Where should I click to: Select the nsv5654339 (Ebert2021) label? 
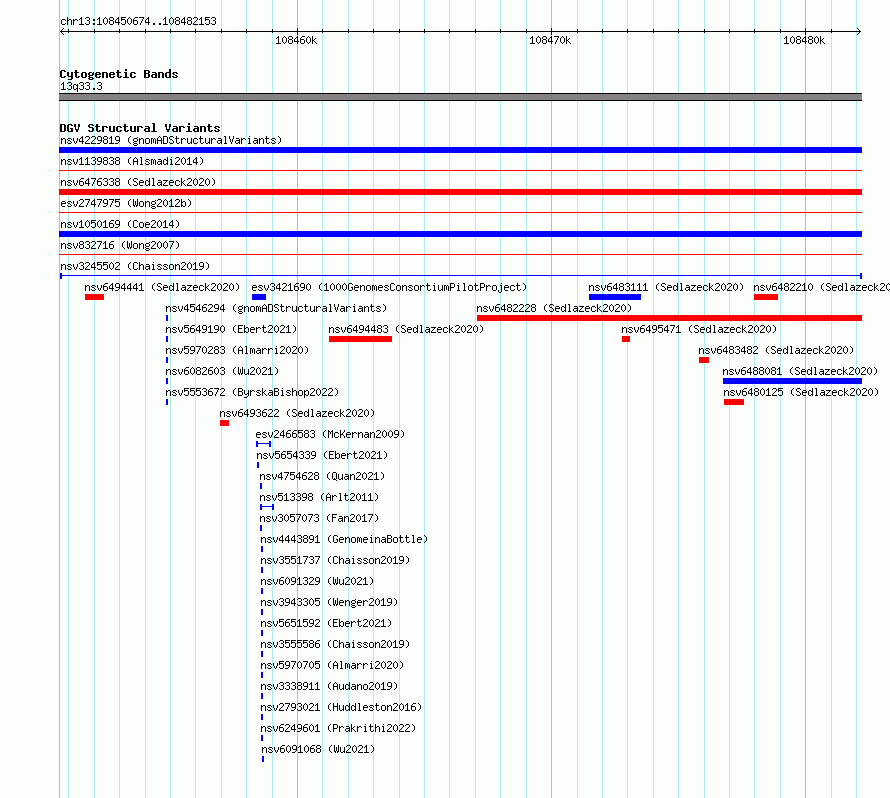tap(322, 455)
